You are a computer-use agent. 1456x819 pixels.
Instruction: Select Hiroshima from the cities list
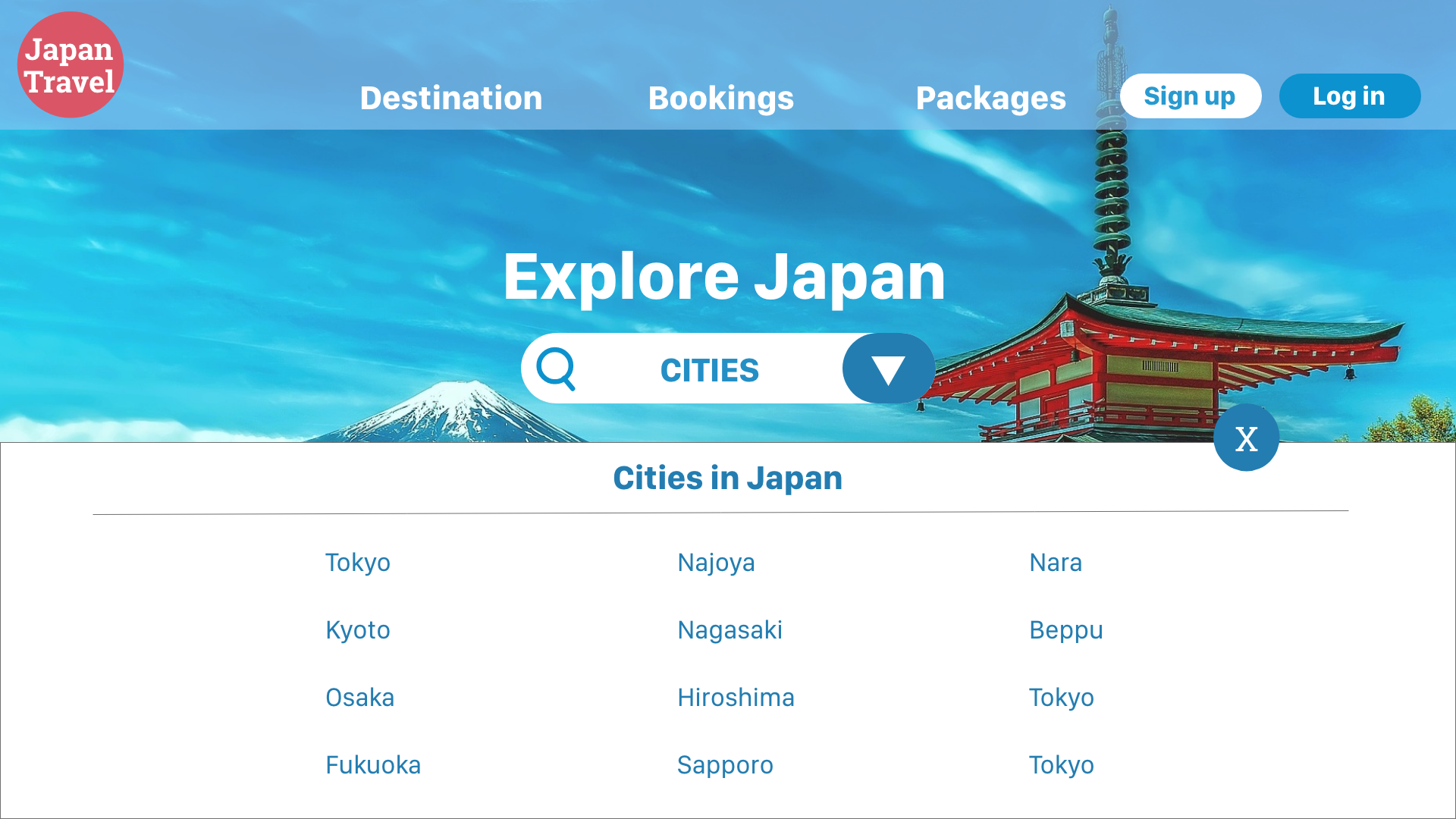click(x=736, y=698)
